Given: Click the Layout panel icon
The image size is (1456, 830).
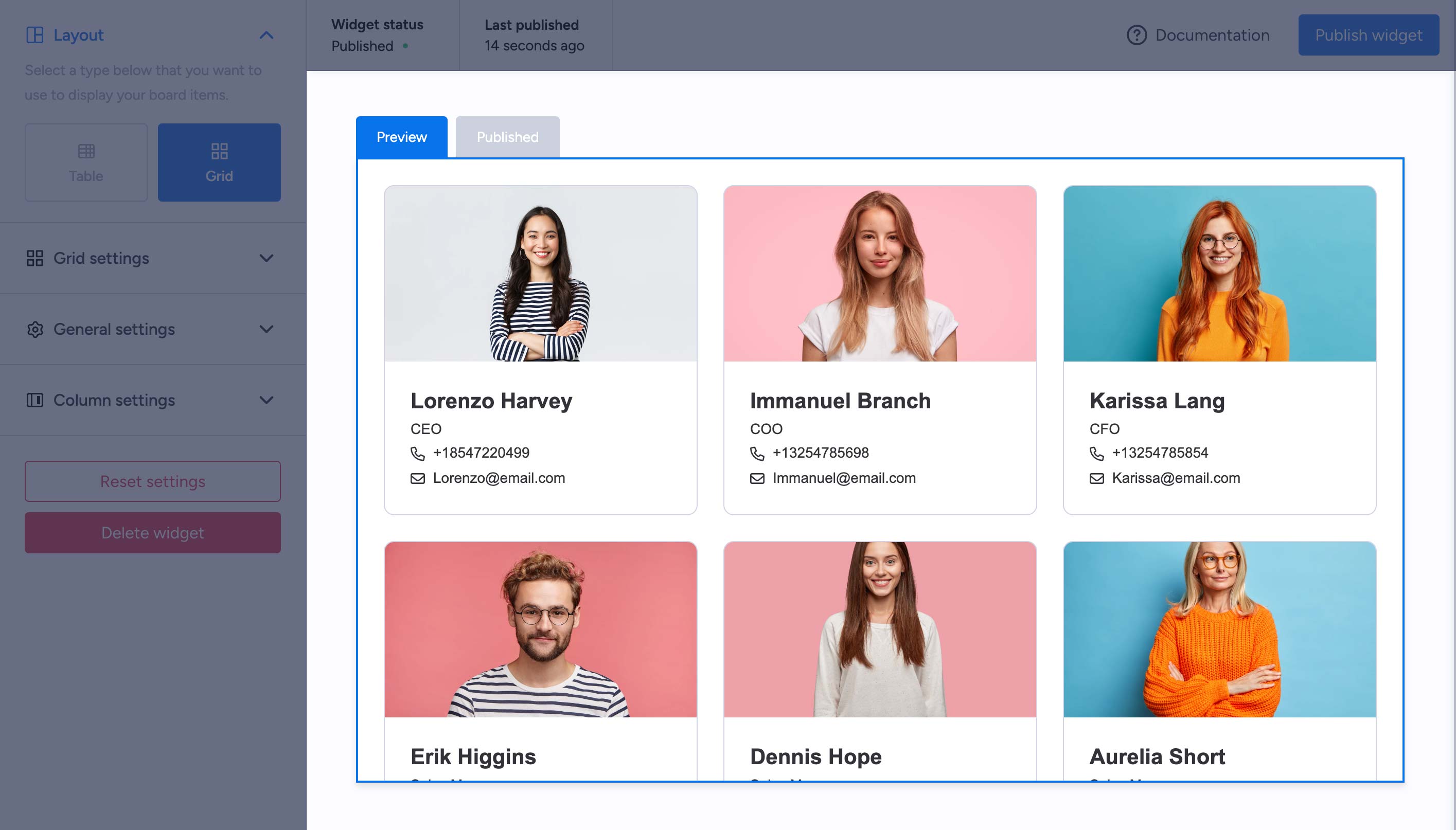Looking at the screenshot, I should (35, 35).
